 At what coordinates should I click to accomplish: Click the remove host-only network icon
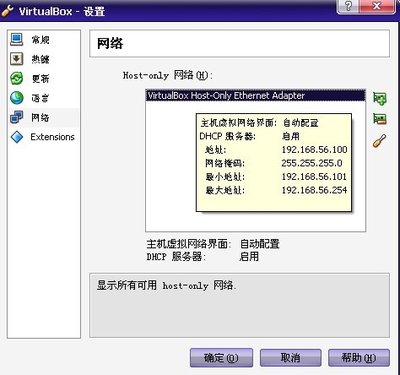(x=380, y=119)
